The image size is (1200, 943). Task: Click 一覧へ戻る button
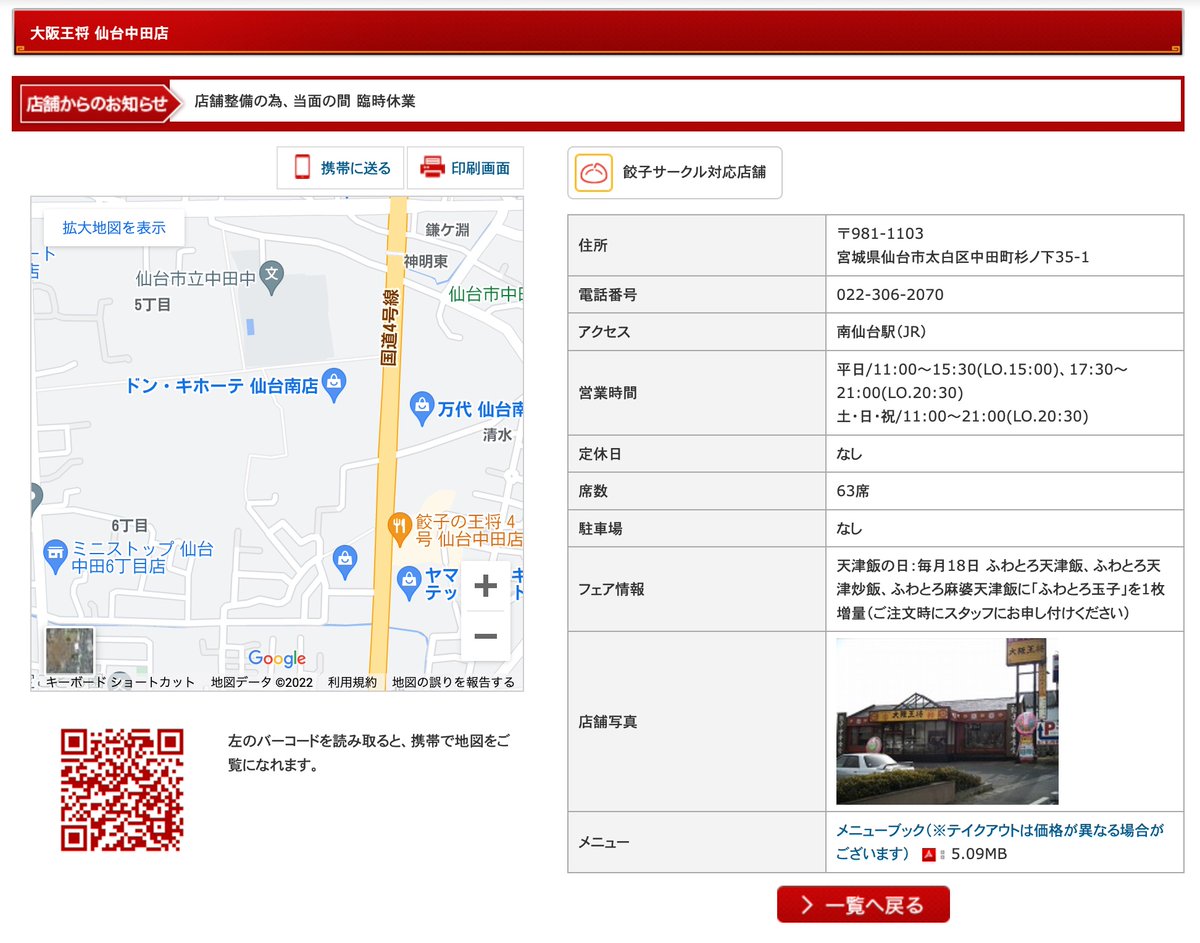tap(863, 905)
